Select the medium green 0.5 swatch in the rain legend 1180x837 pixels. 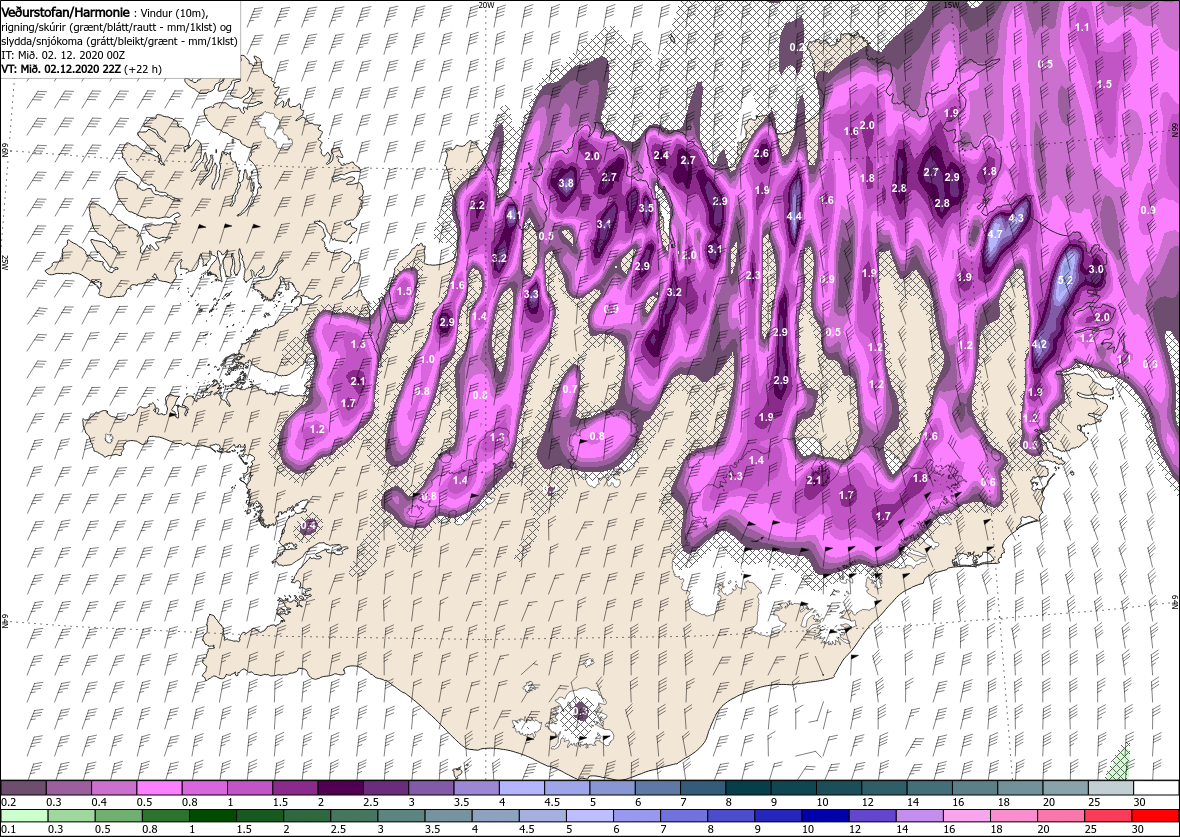coord(118,817)
